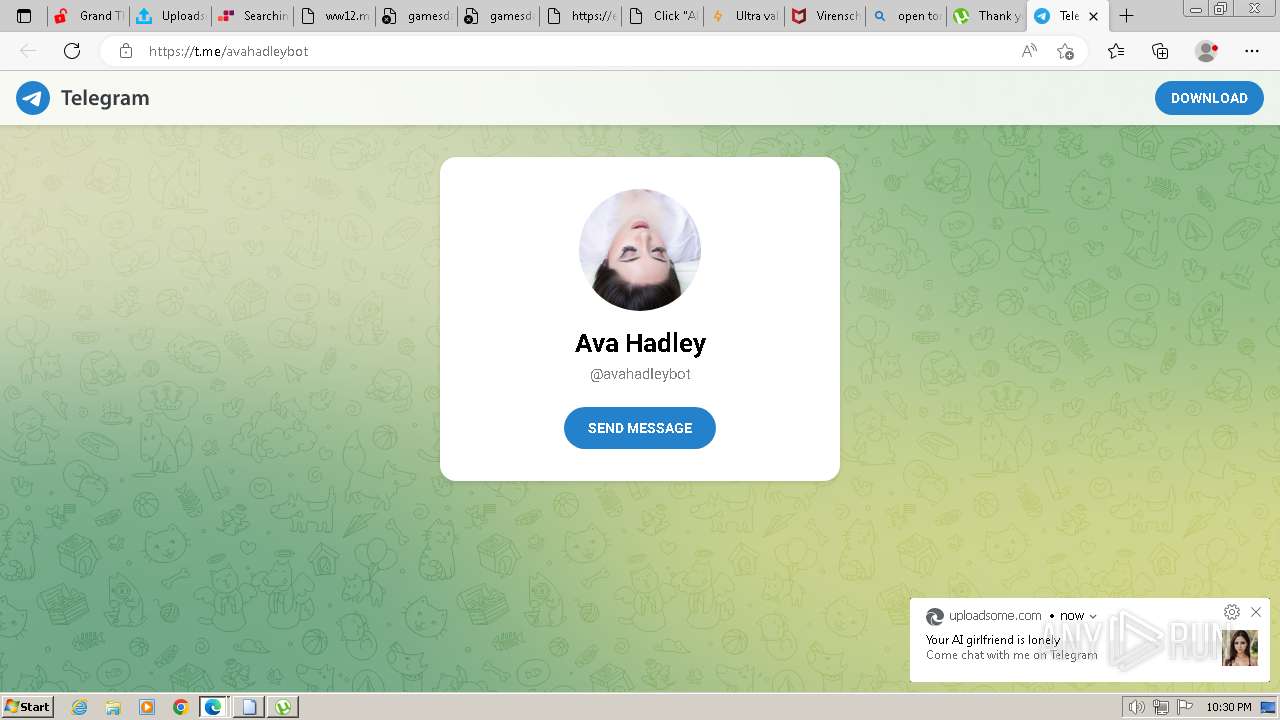Screen dimensions: 1280x720
Task: Click the browser back arrow
Action: pyautogui.click(x=28, y=51)
